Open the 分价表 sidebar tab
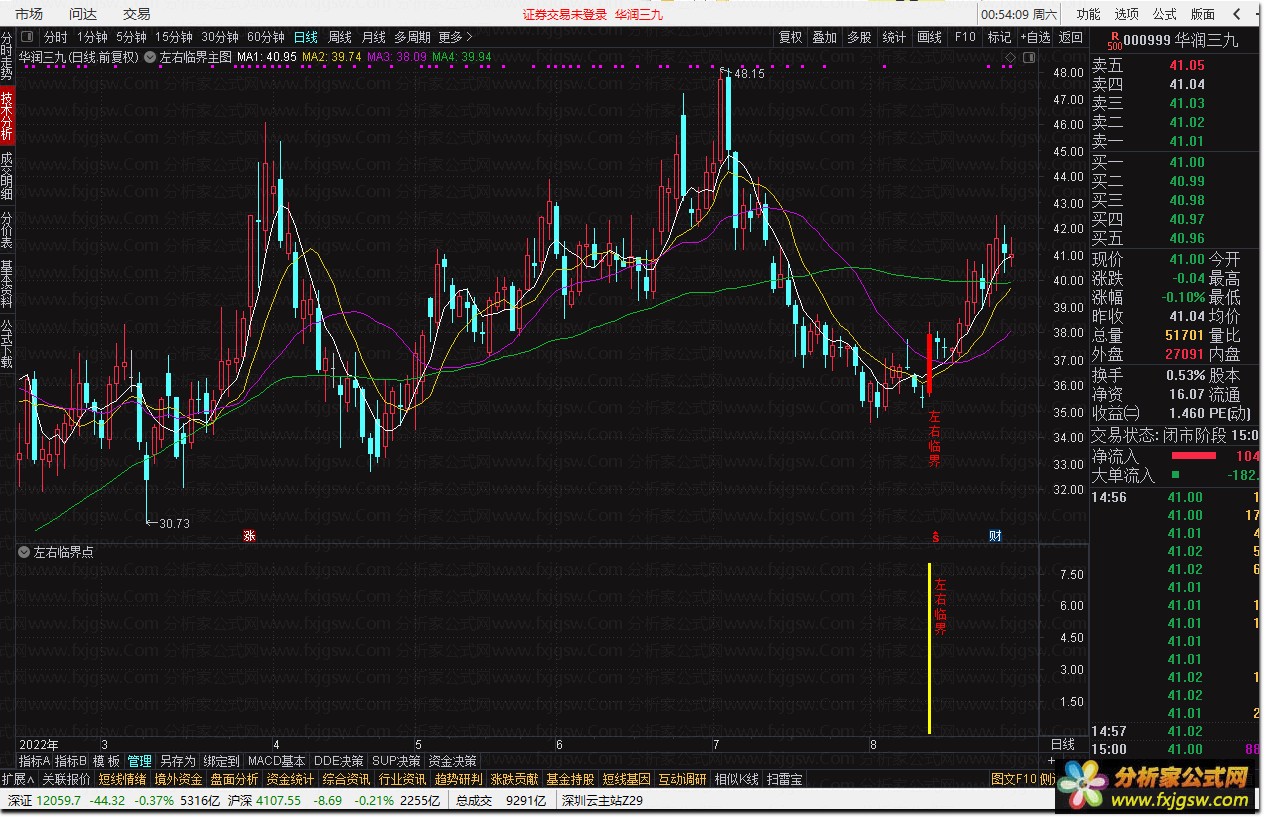 [7, 228]
